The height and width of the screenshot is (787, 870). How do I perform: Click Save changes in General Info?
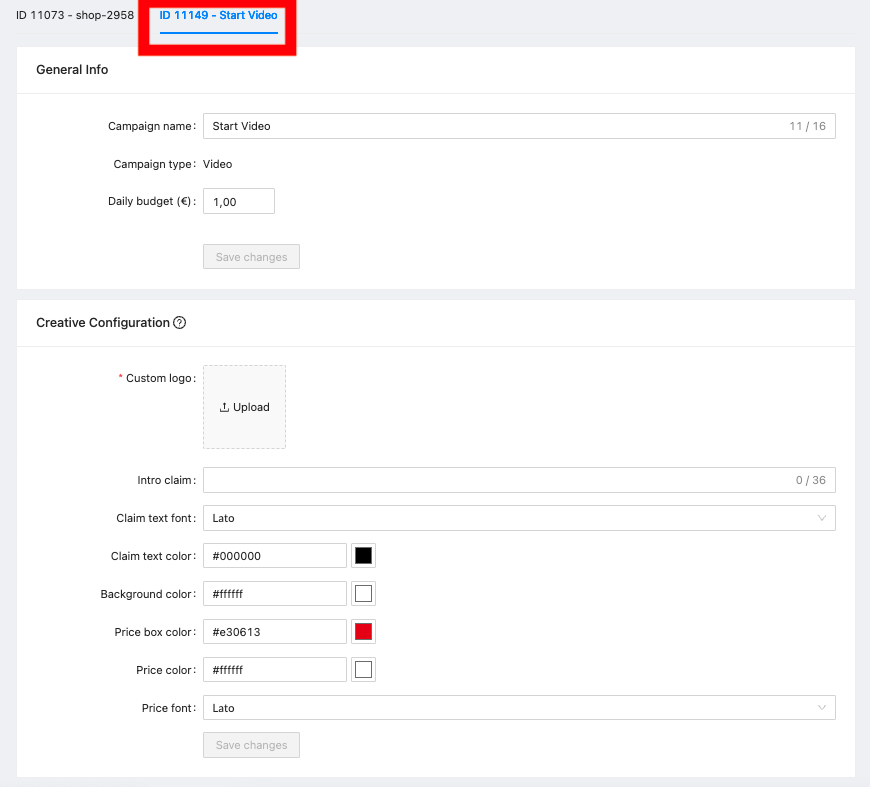251,257
